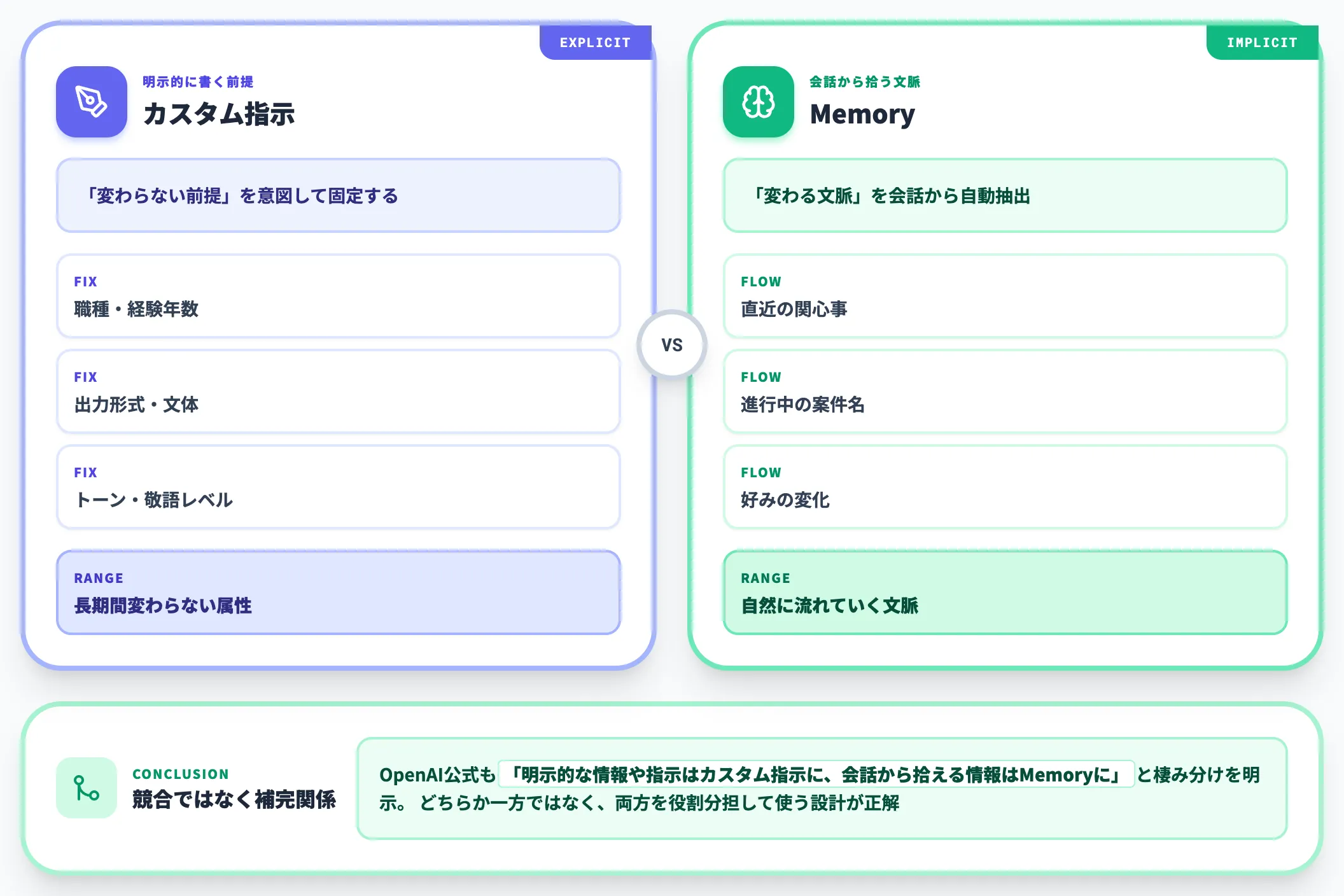The height and width of the screenshot is (896, 1344).
Task: Click the 長期間変わらない属性 RANGE box
Action: [339, 592]
